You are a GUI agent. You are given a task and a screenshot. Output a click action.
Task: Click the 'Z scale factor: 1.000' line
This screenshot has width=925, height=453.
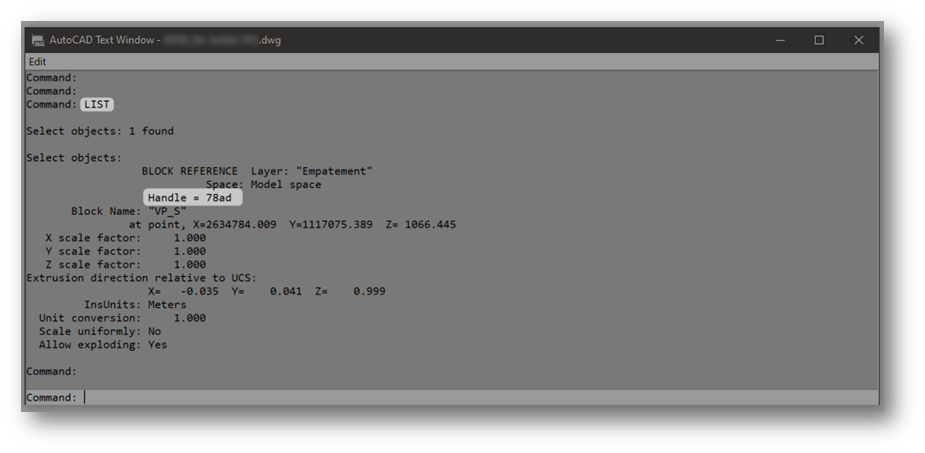[x=126, y=265]
